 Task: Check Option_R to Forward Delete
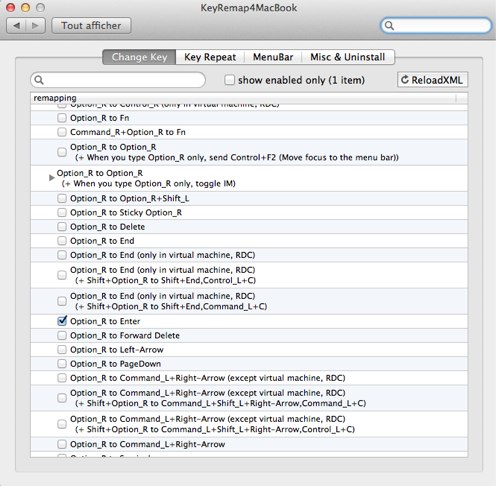[62, 336]
